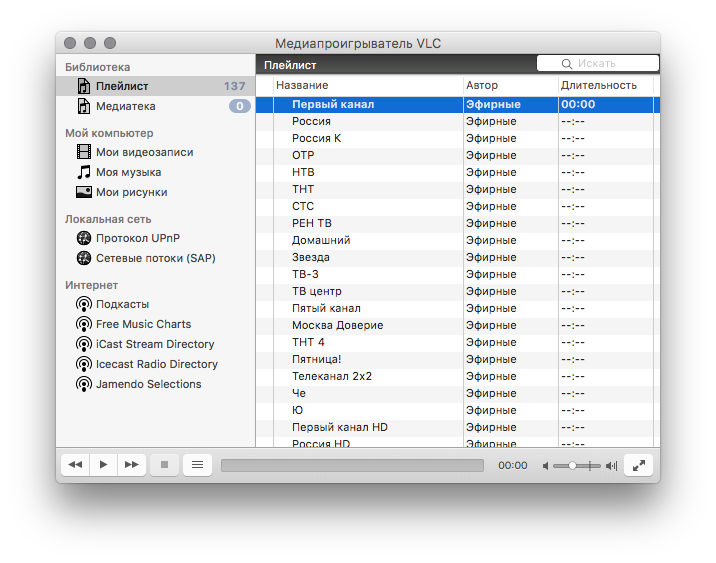Click the 137 playlist count badge
This screenshot has width=716, height=563.
234,86
